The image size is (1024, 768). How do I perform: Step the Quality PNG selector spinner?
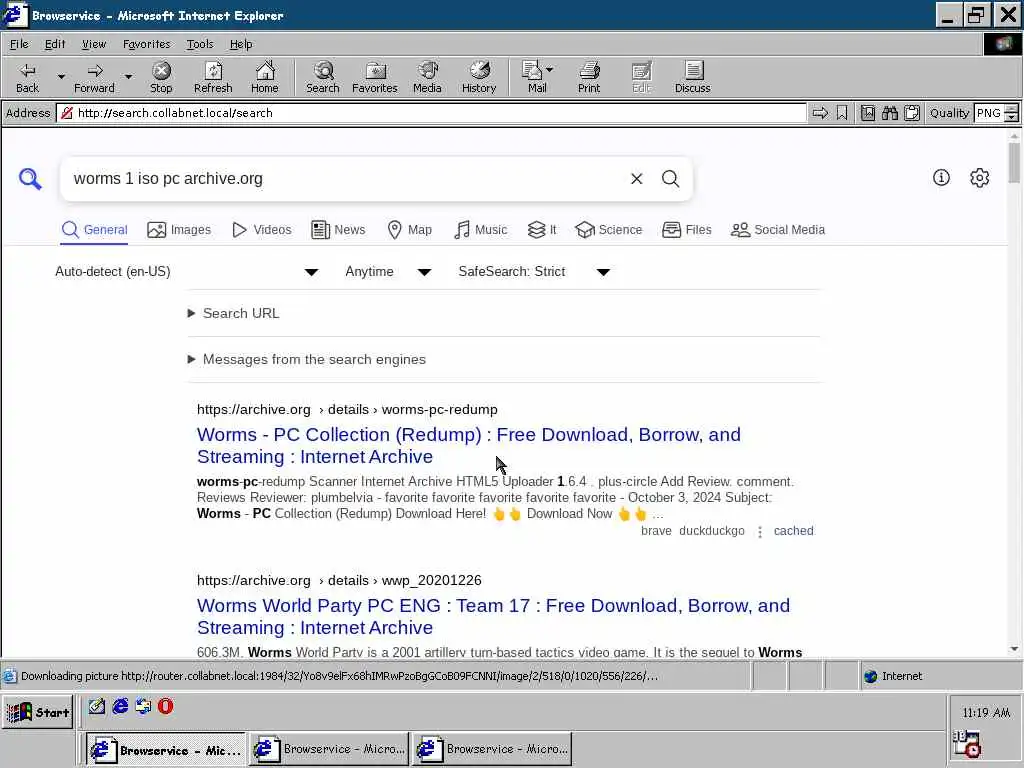(1011, 113)
